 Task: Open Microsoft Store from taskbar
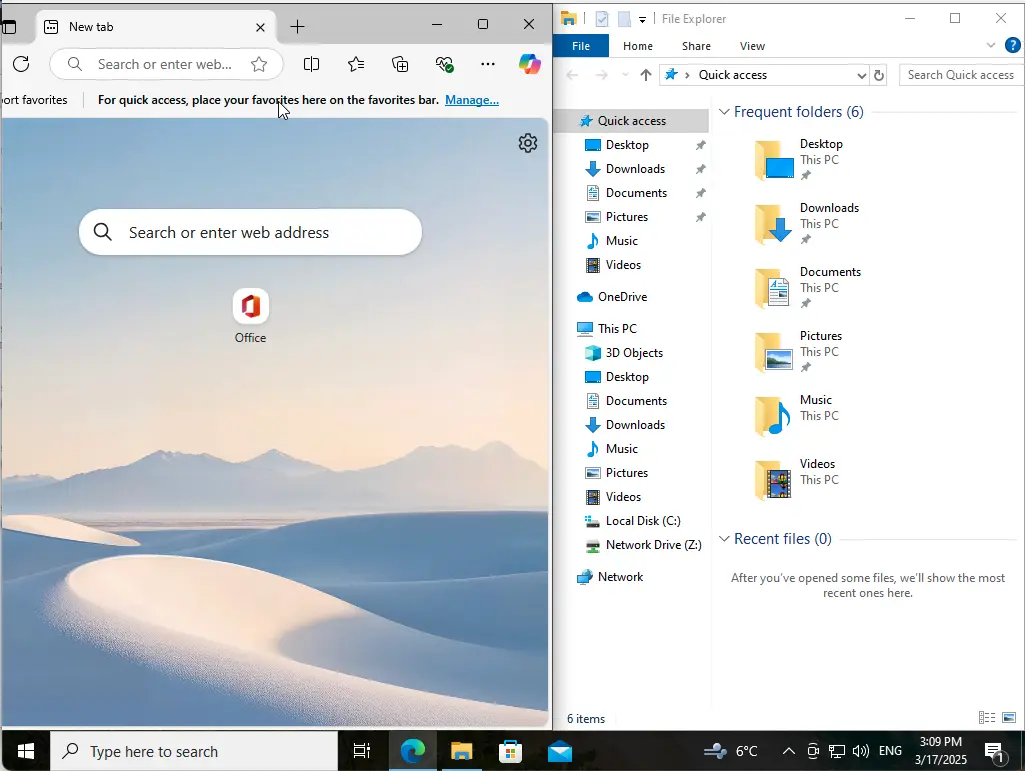tap(510, 751)
